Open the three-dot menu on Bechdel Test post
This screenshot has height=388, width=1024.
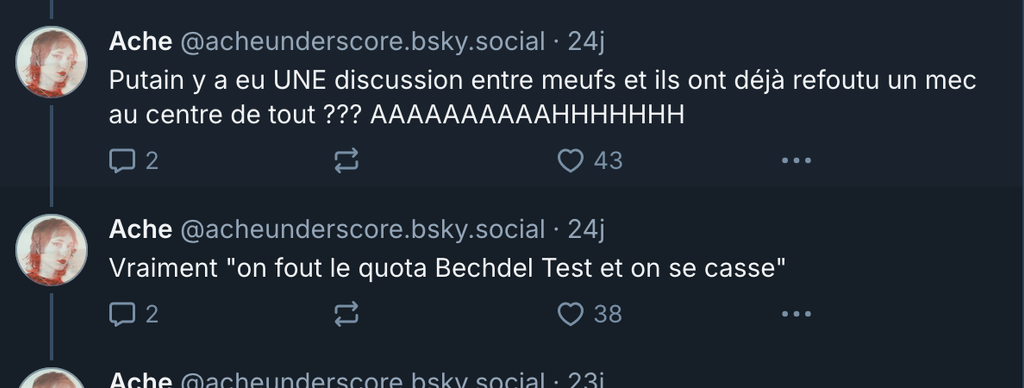tap(796, 314)
